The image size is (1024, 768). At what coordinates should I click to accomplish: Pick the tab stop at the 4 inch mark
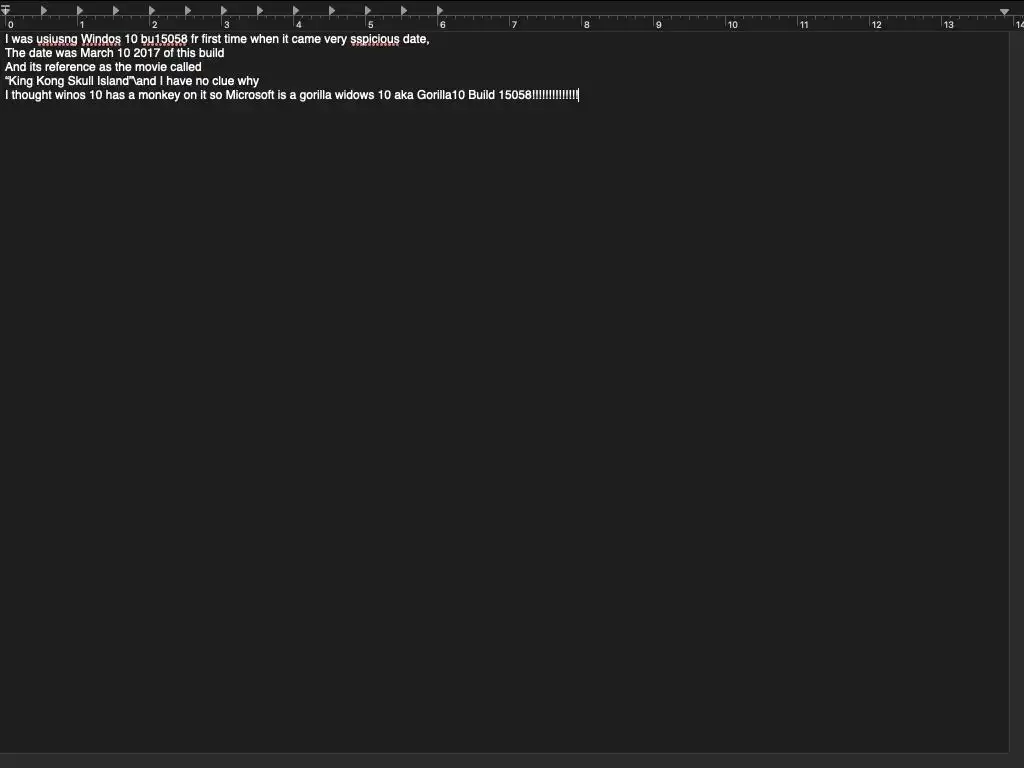(295, 10)
